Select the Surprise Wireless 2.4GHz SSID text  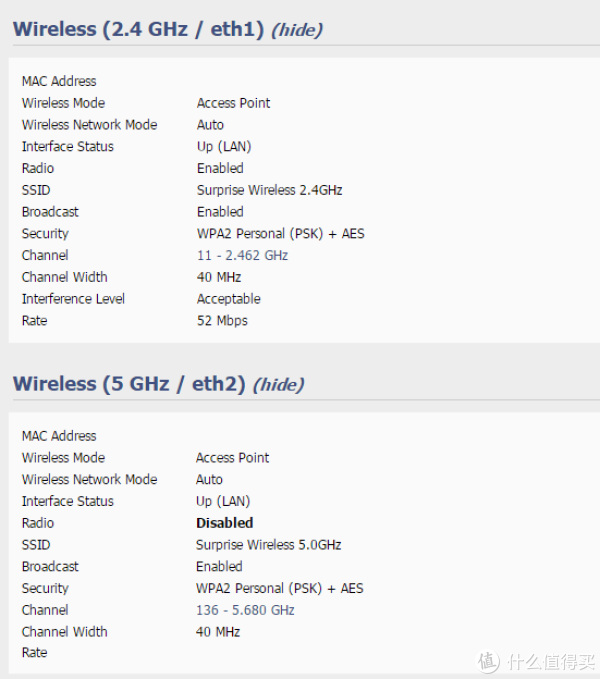[x=269, y=190]
